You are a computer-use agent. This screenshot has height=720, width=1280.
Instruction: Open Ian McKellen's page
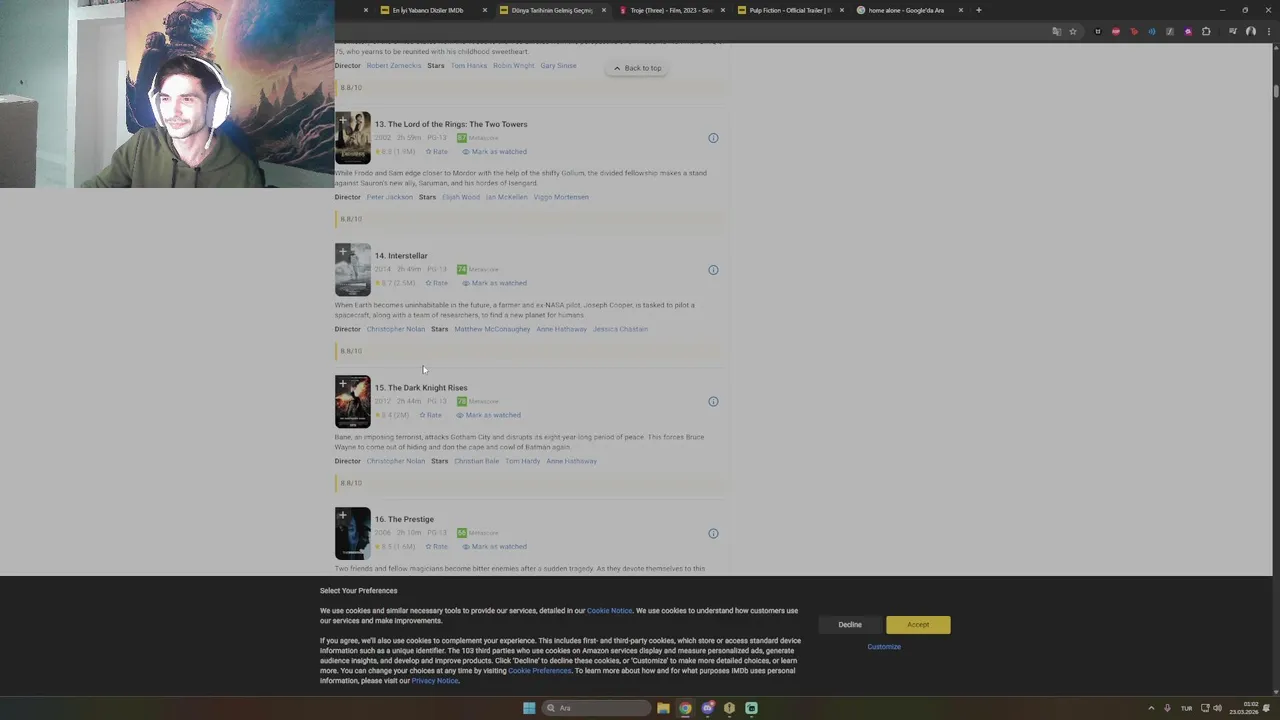pos(507,197)
